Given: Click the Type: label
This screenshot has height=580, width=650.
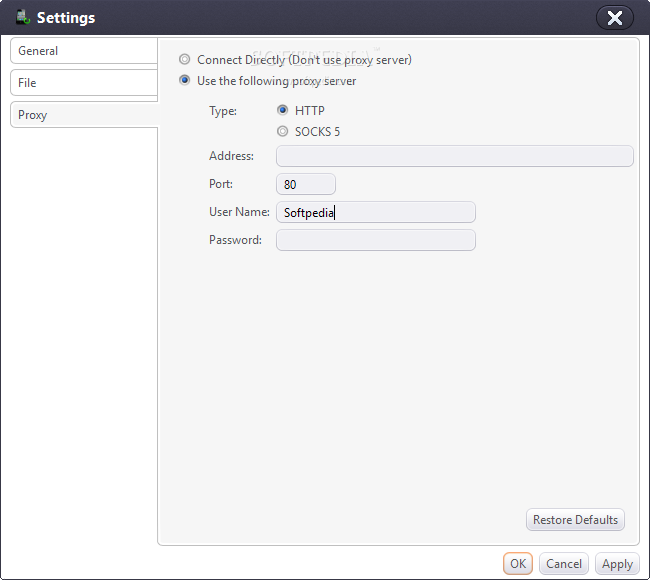Looking at the screenshot, I should click(223, 111).
